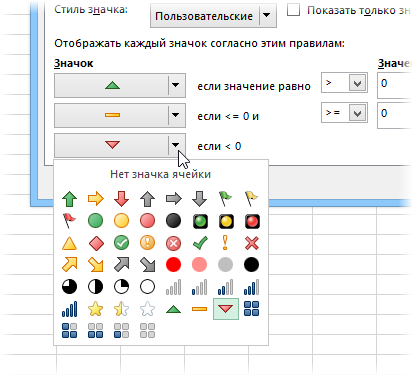
Task: Select the red flag icon
Action: coord(69,221)
